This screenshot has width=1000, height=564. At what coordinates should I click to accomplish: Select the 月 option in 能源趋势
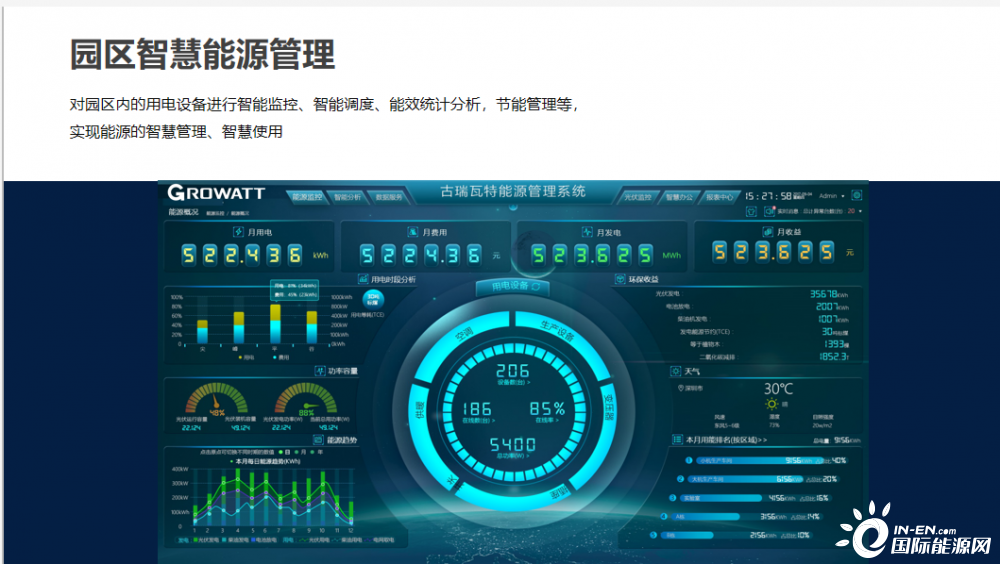pyautogui.click(x=300, y=452)
